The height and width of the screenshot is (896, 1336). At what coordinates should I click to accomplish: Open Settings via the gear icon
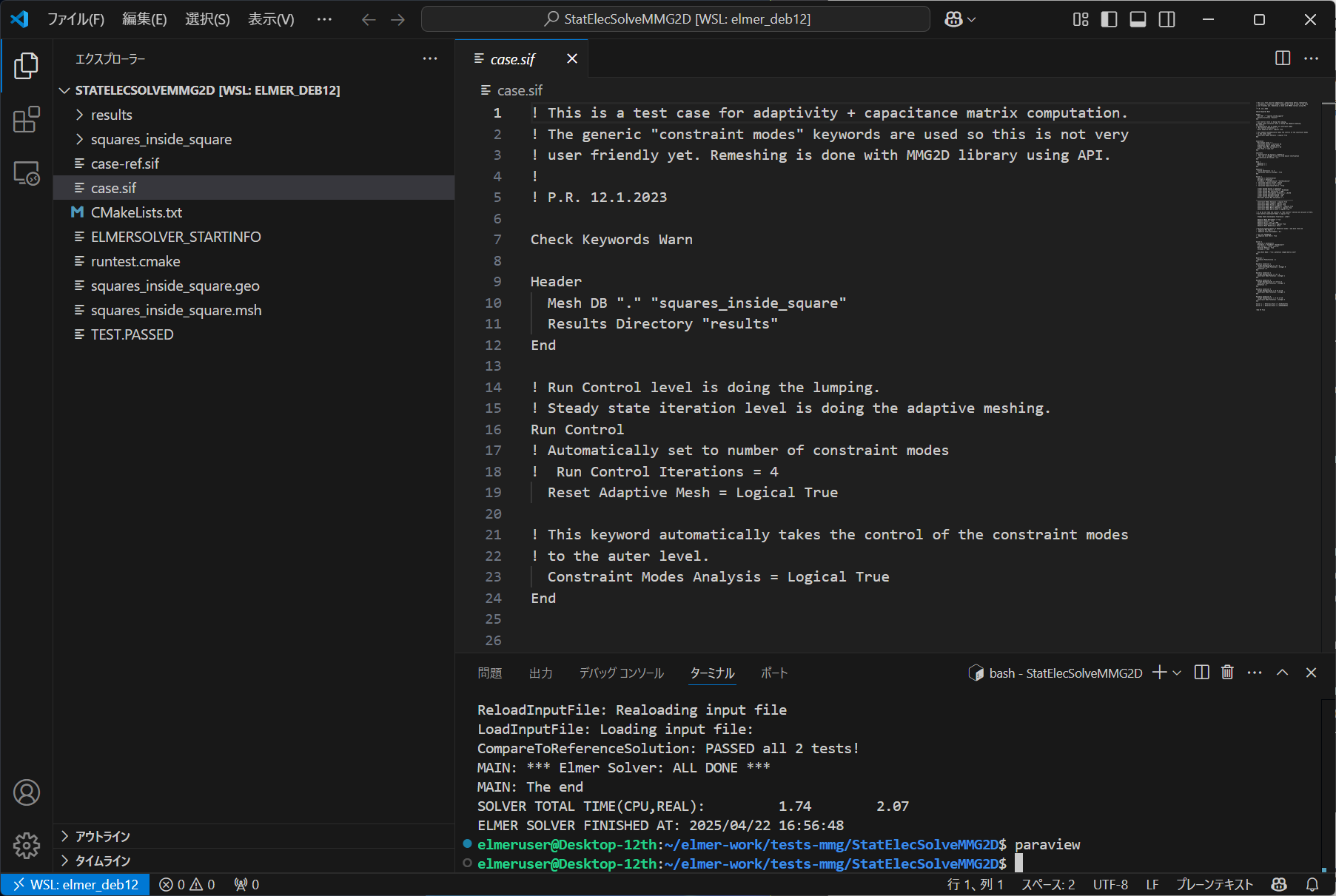[27, 846]
